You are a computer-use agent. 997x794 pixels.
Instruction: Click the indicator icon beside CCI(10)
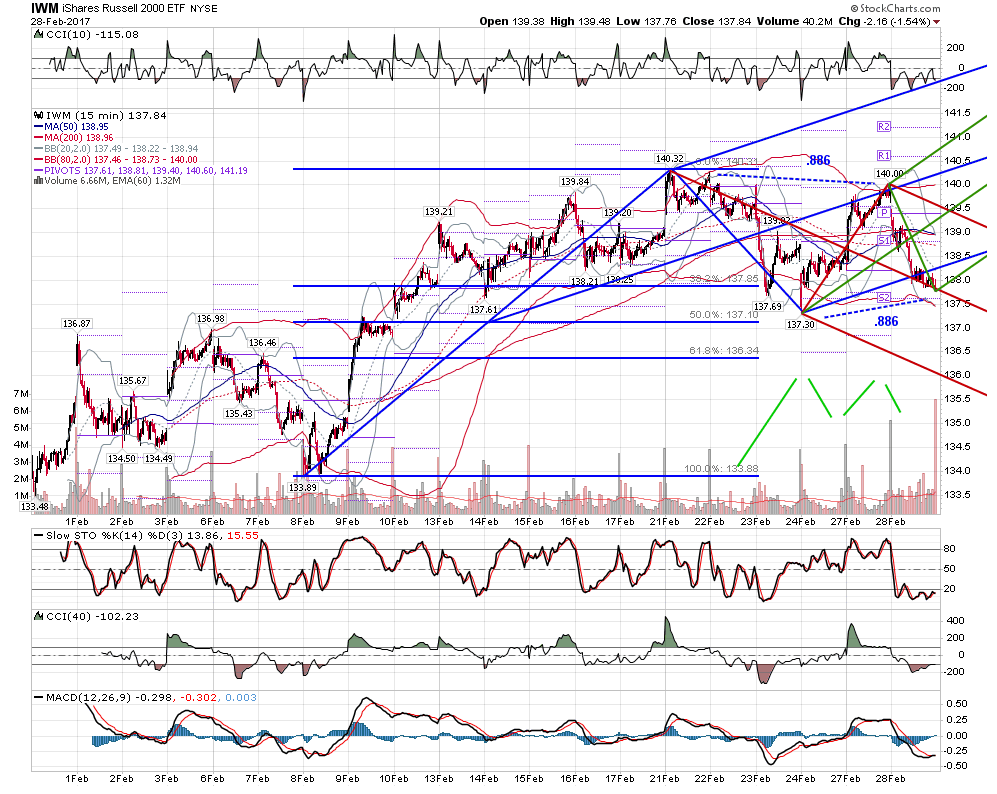39,34
